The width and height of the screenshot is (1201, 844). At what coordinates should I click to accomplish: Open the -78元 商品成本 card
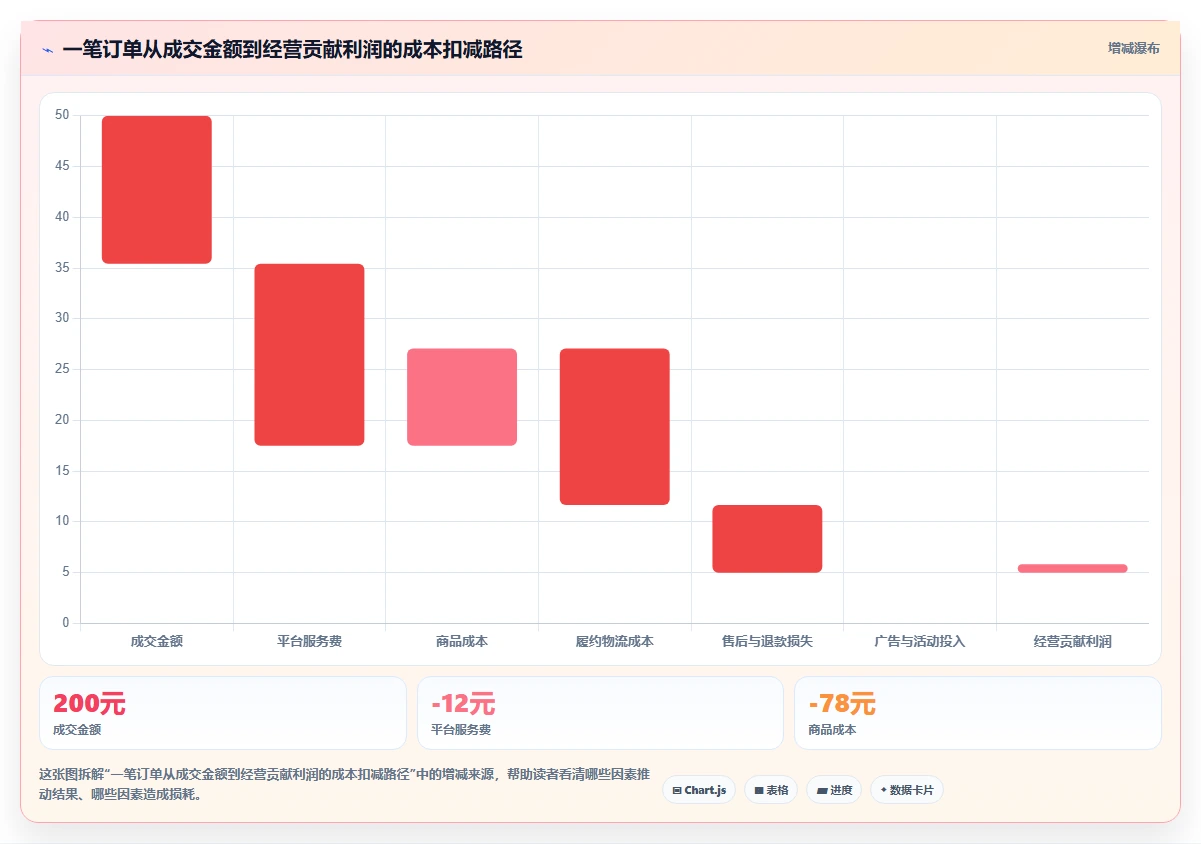click(978, 713)
